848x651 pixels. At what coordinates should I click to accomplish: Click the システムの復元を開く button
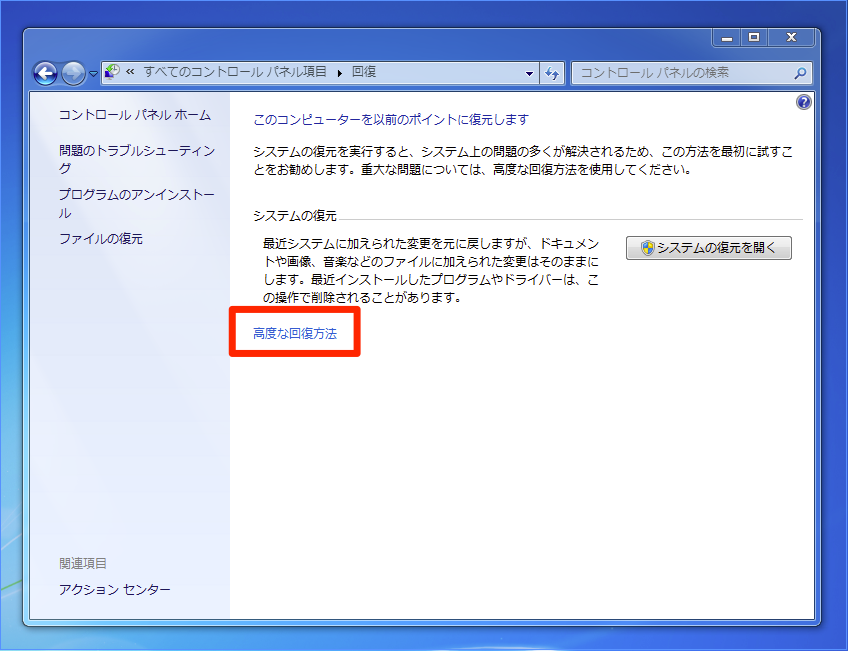(708, 248)
